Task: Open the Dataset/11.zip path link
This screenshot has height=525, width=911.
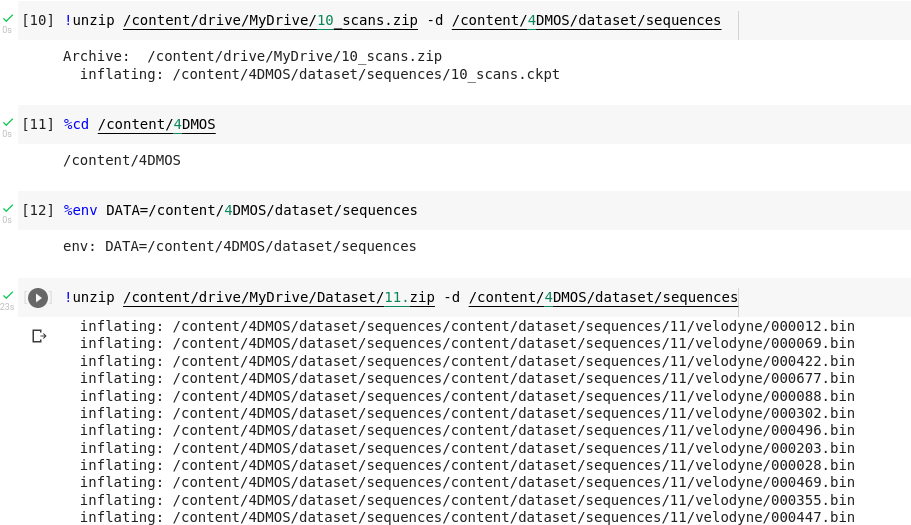Action: [x=279, y=297]
